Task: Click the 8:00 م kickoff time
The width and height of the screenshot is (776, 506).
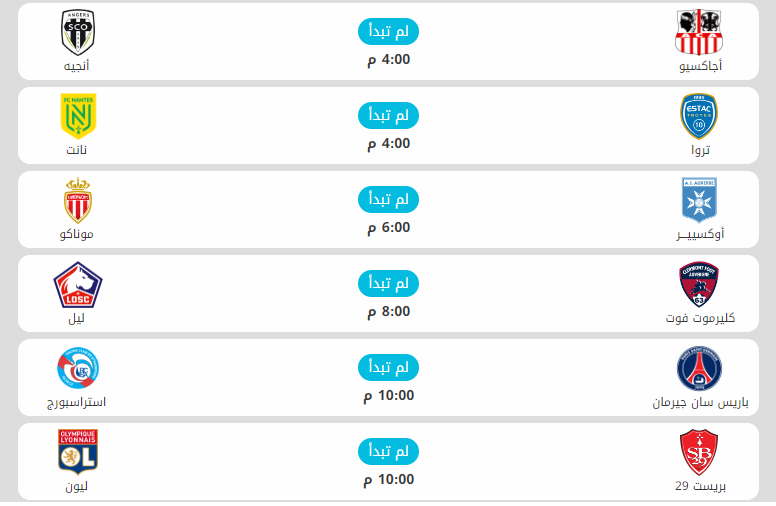Action: (x=388, y=311)
